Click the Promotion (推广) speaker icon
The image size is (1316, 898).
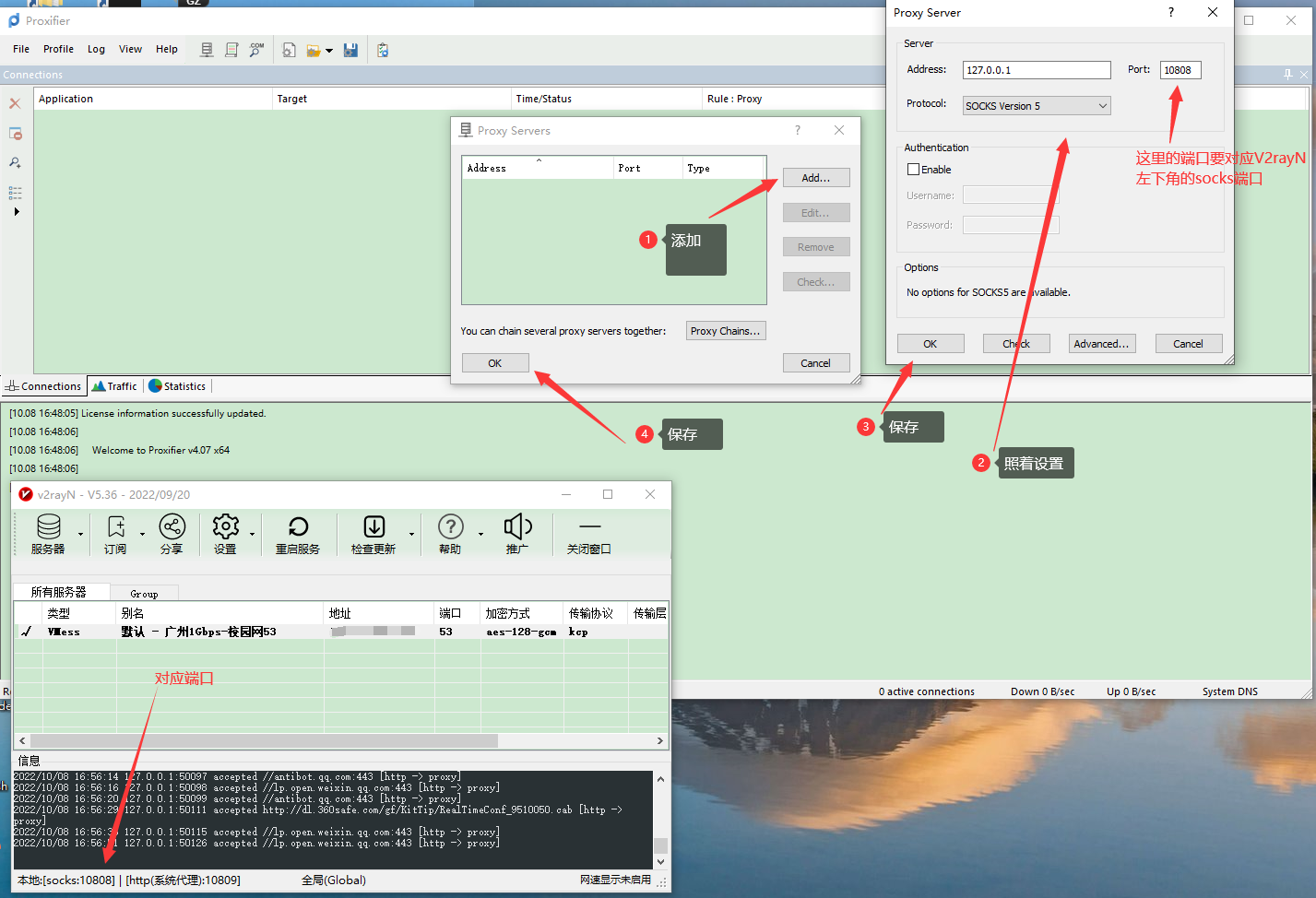point(517,534)
